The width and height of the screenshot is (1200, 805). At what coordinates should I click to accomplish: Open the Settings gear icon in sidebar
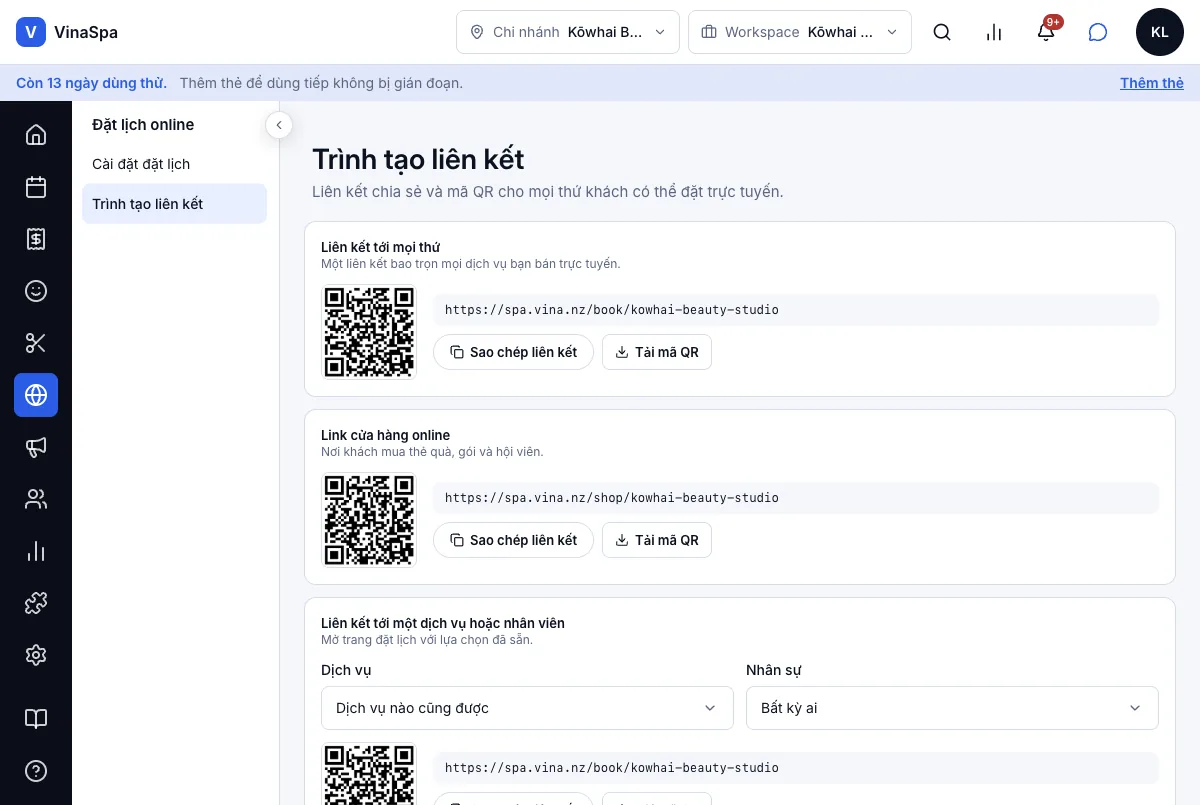point(36,654)
